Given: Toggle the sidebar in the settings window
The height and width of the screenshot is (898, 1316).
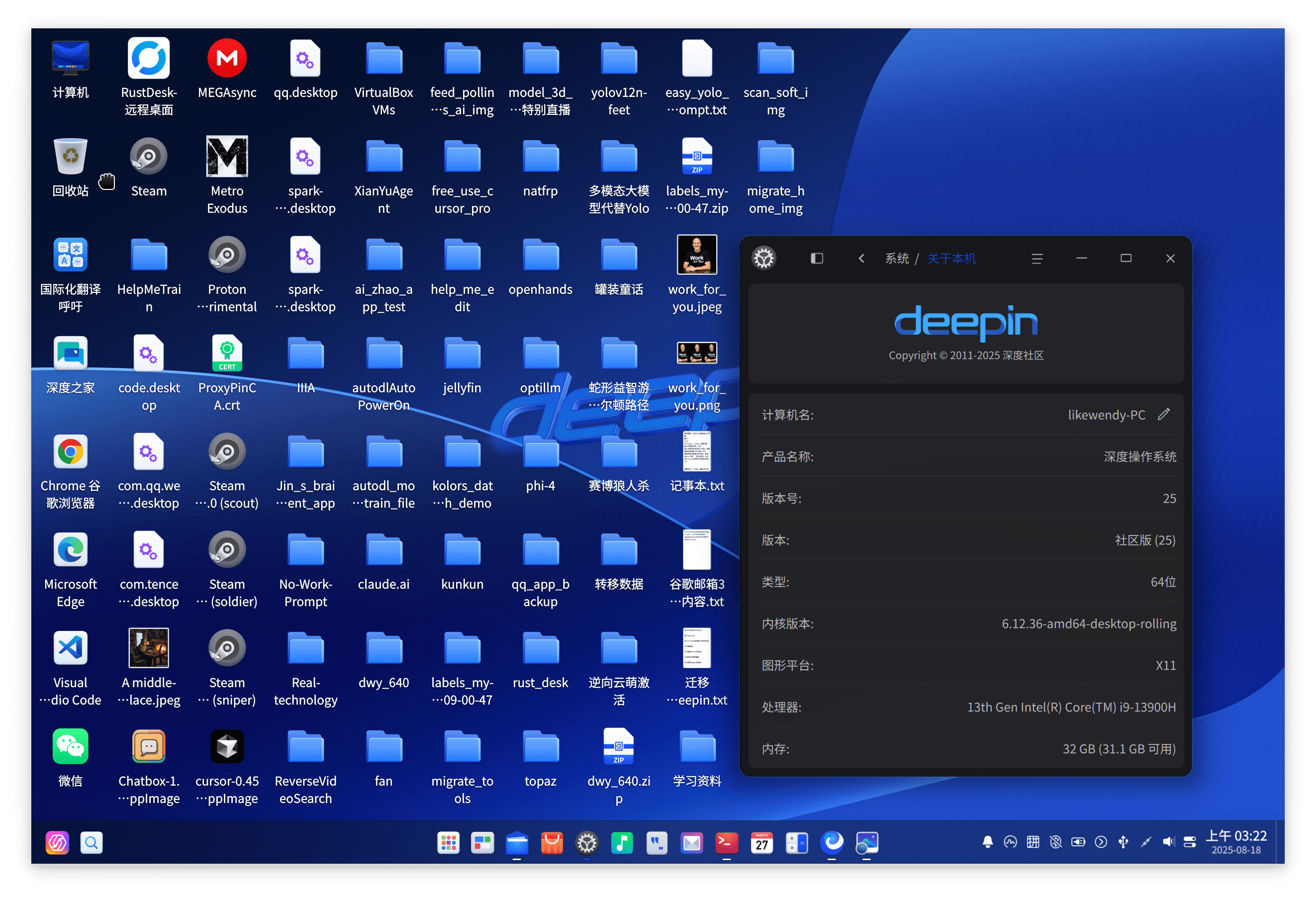Looking at the screenshot, I should coord(817,258).
